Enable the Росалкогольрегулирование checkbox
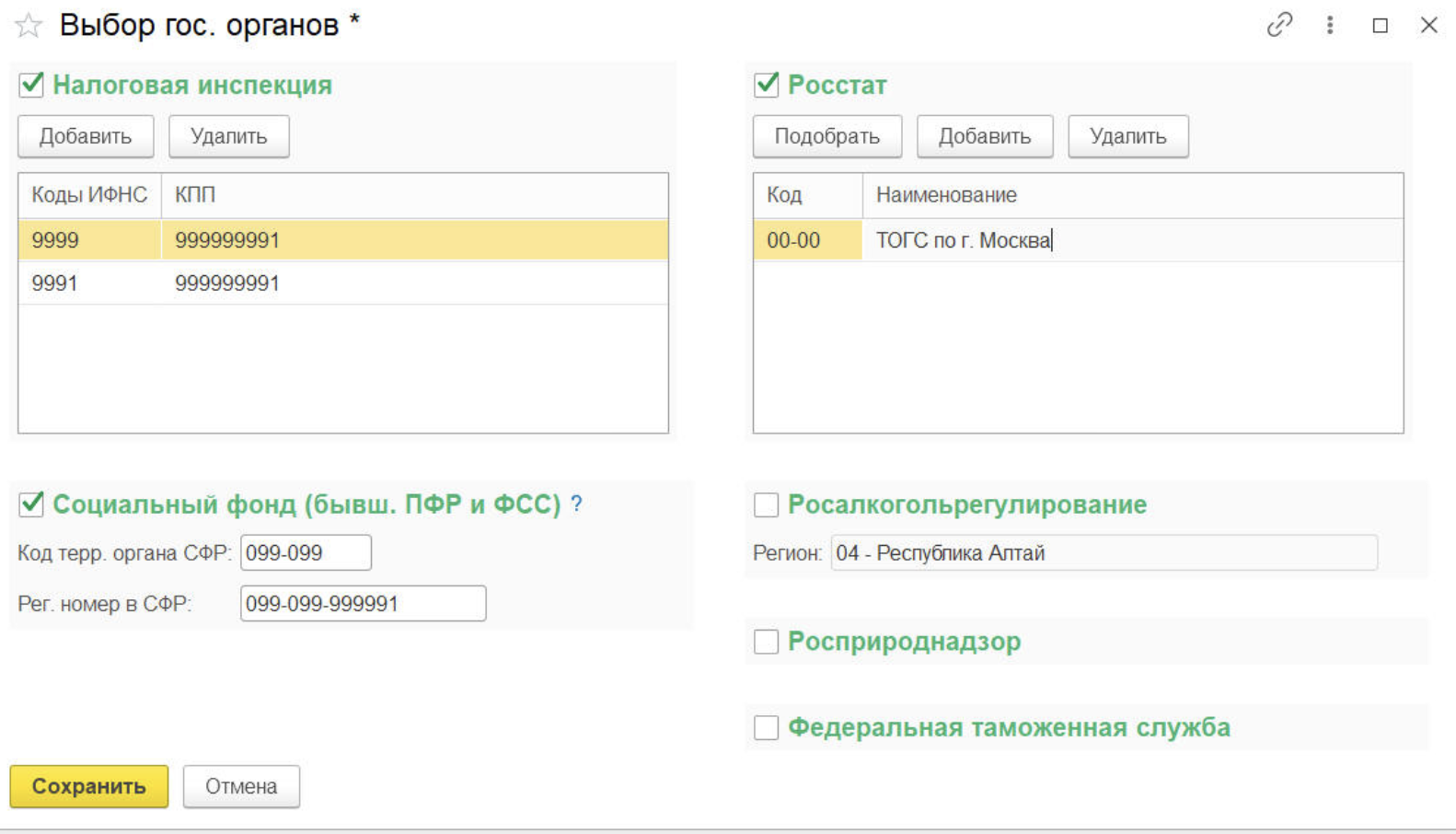1456x834 pixels. point(767,504)
